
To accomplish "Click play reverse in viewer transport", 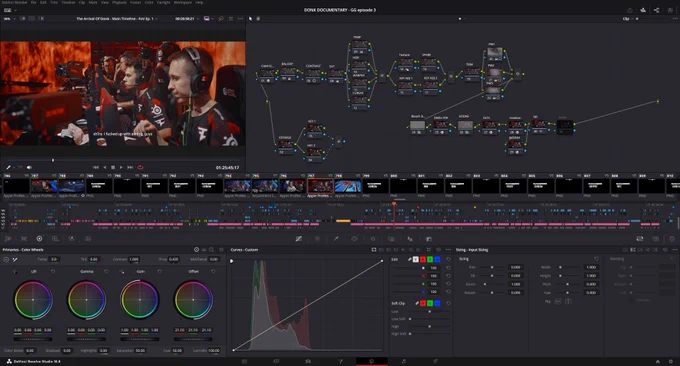I will [x=105, y=167].
